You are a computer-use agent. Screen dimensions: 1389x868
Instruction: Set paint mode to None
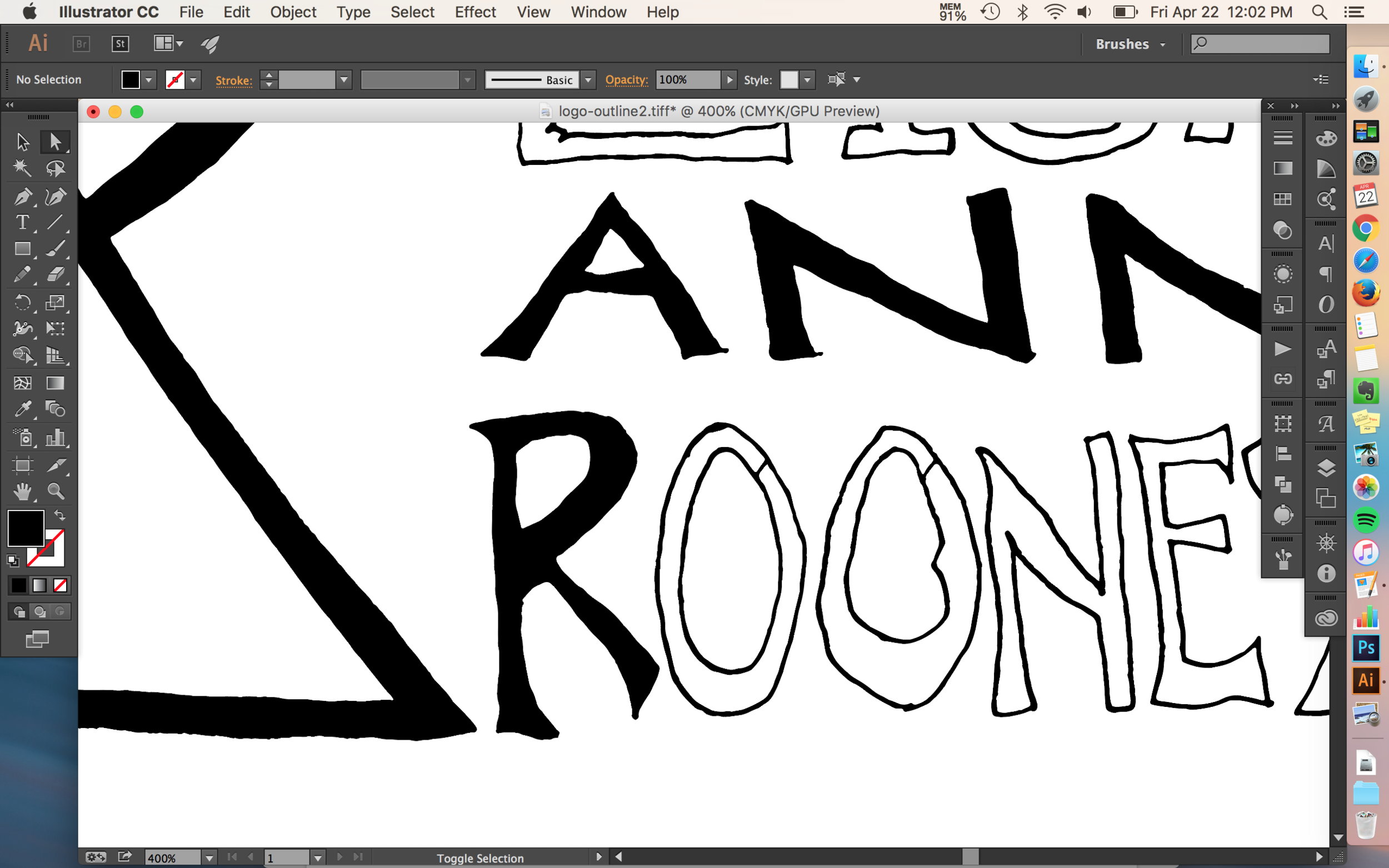(59, 585)
